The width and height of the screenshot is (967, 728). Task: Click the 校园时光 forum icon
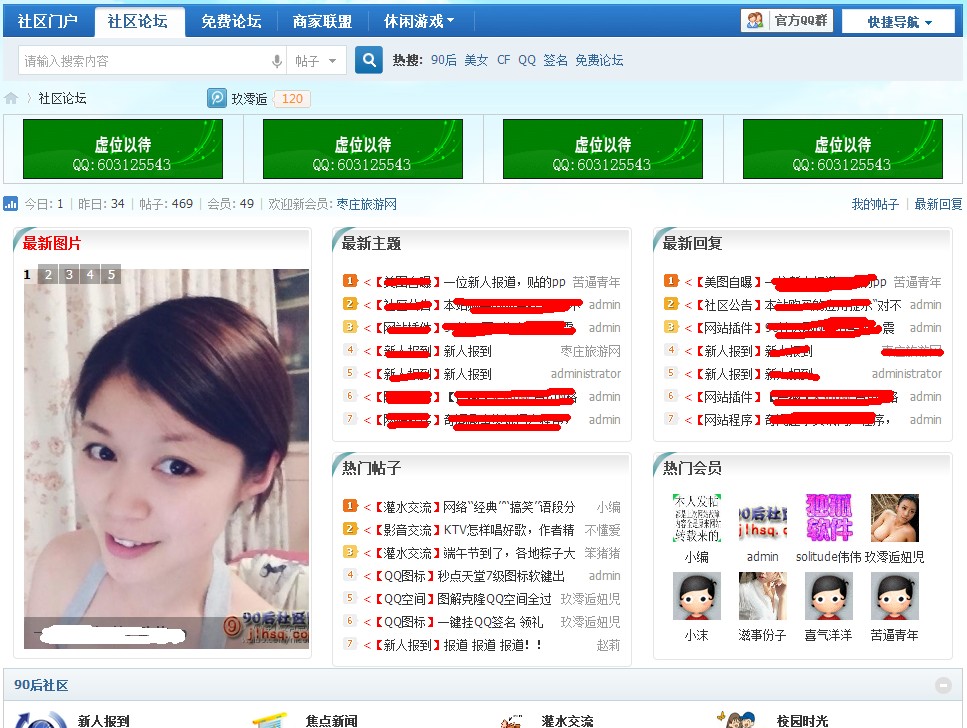tap(736, 719)
